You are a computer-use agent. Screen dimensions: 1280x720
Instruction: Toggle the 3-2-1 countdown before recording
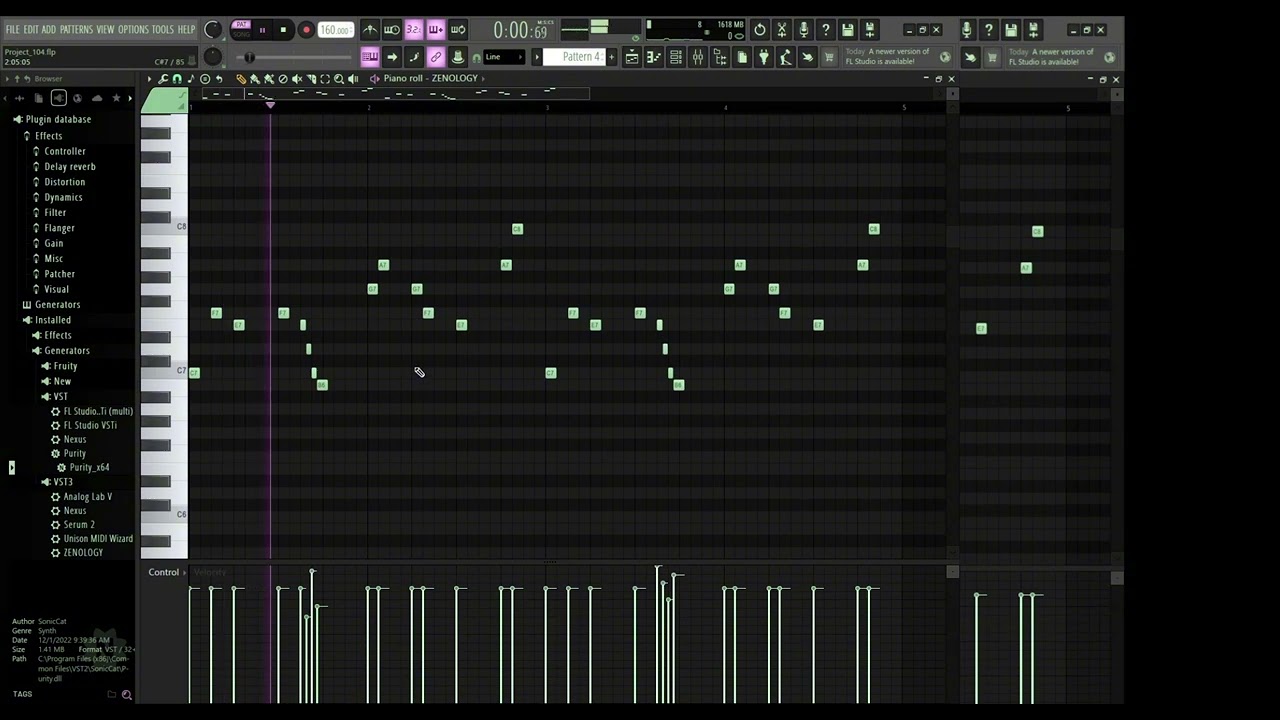(x=413, y=30)
